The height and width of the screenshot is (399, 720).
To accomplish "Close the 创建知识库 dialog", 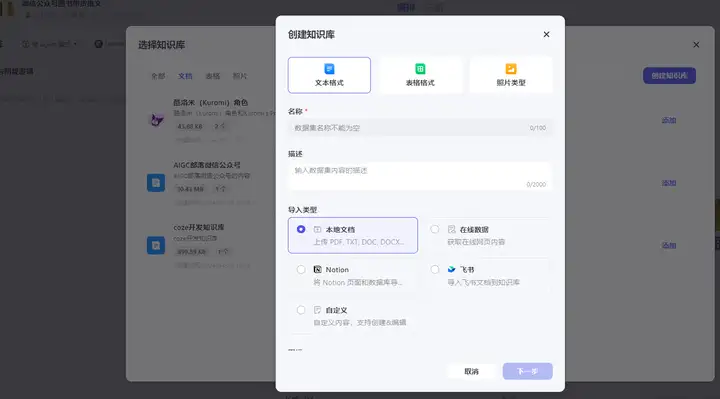I will tap(546, 34).
